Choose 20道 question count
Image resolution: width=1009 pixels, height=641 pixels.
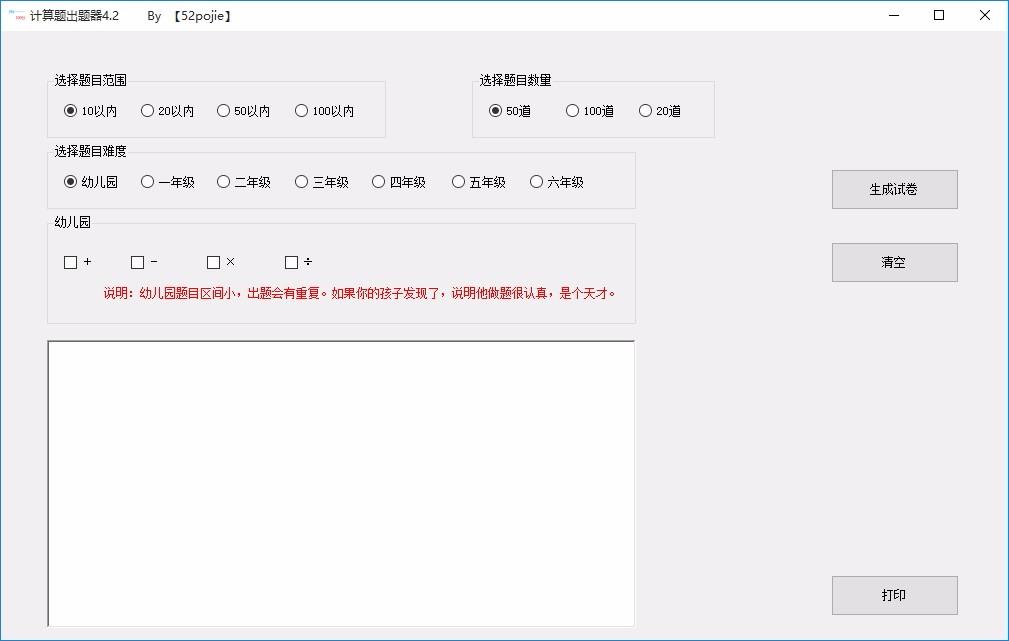[x=646, y=111]
